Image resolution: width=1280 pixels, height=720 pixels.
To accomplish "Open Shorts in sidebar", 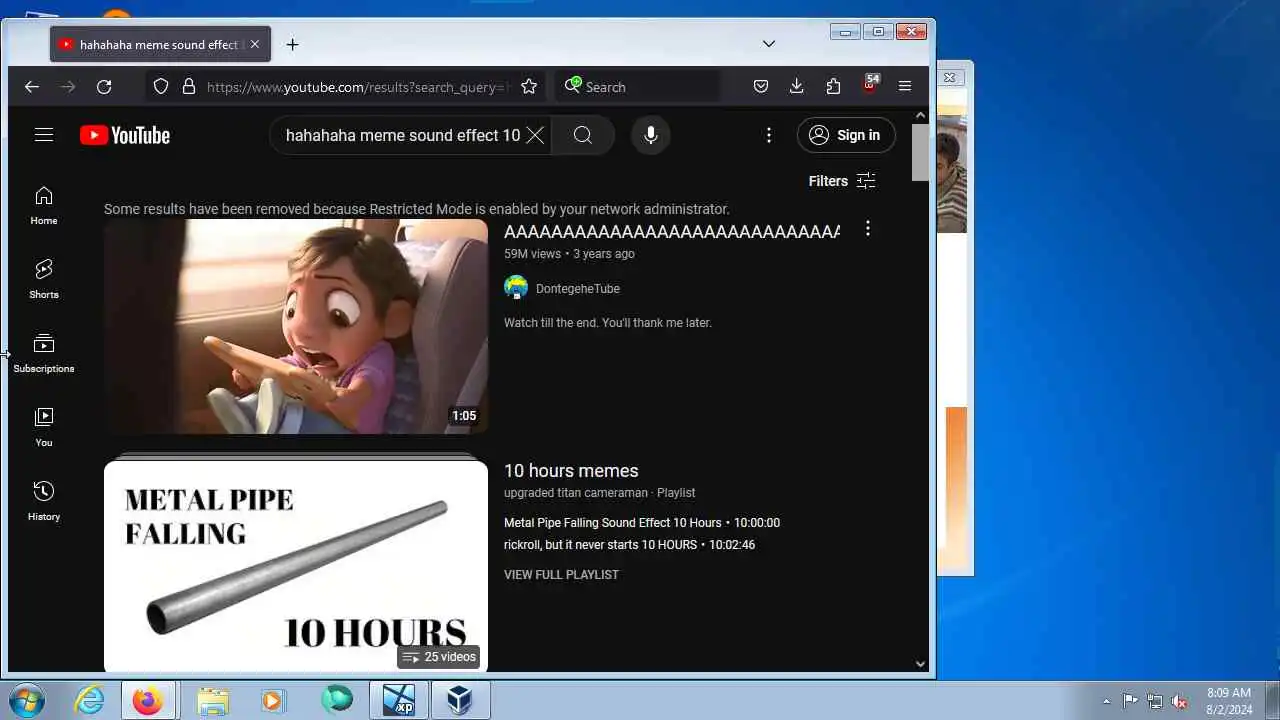I will 44,280.
